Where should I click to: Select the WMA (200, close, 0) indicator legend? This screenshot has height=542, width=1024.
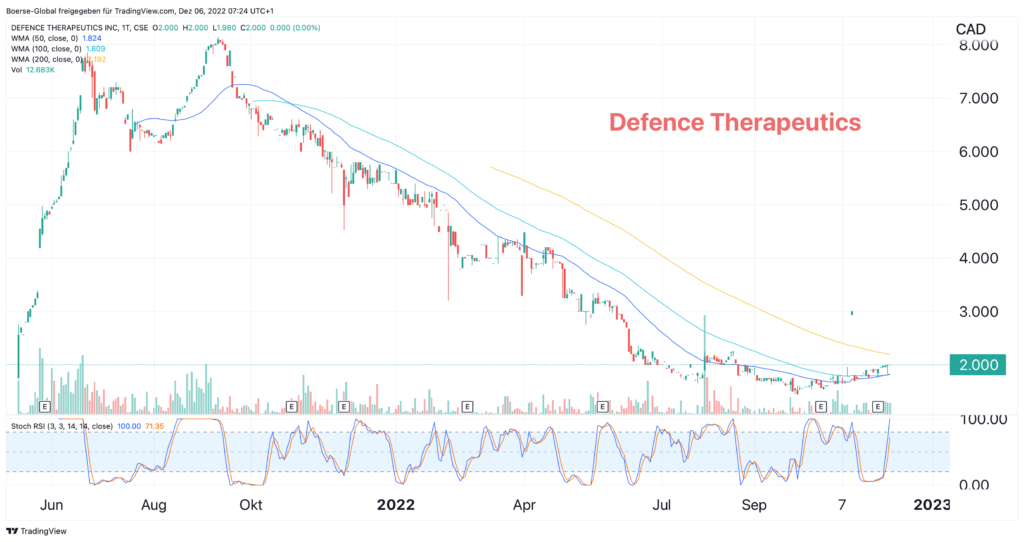point(46,59)
